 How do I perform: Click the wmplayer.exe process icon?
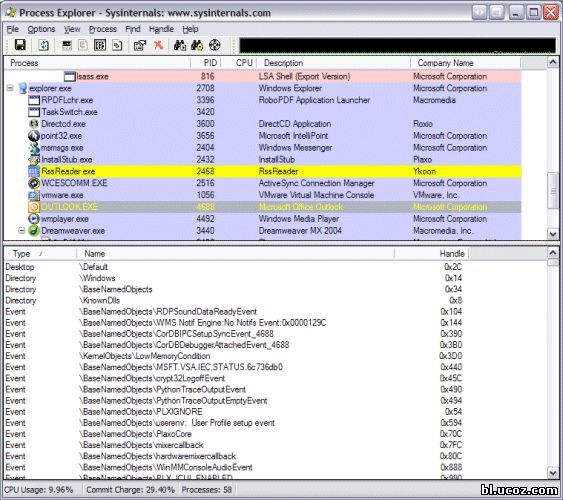34,219
